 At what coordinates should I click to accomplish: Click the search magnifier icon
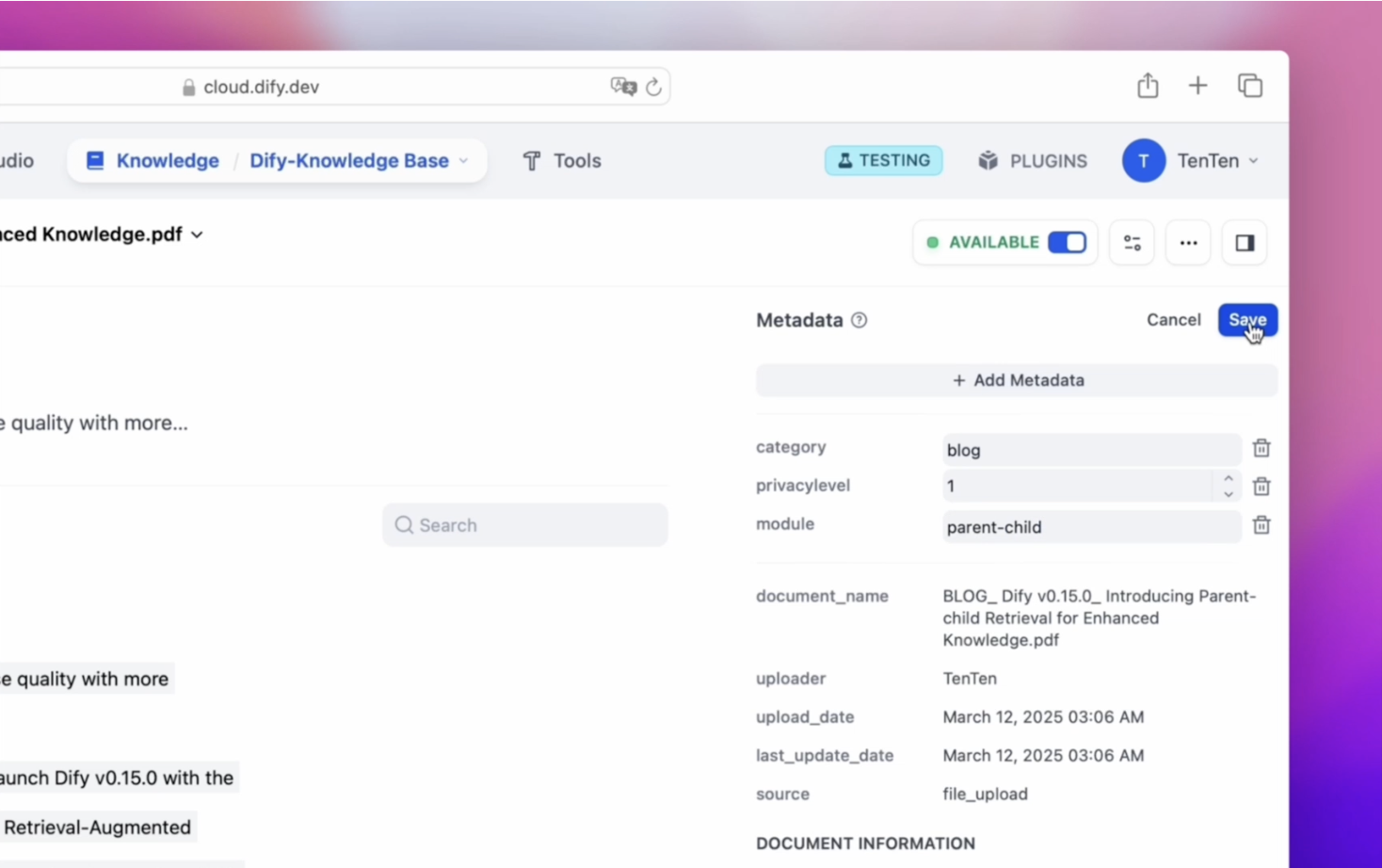(404, 524)
